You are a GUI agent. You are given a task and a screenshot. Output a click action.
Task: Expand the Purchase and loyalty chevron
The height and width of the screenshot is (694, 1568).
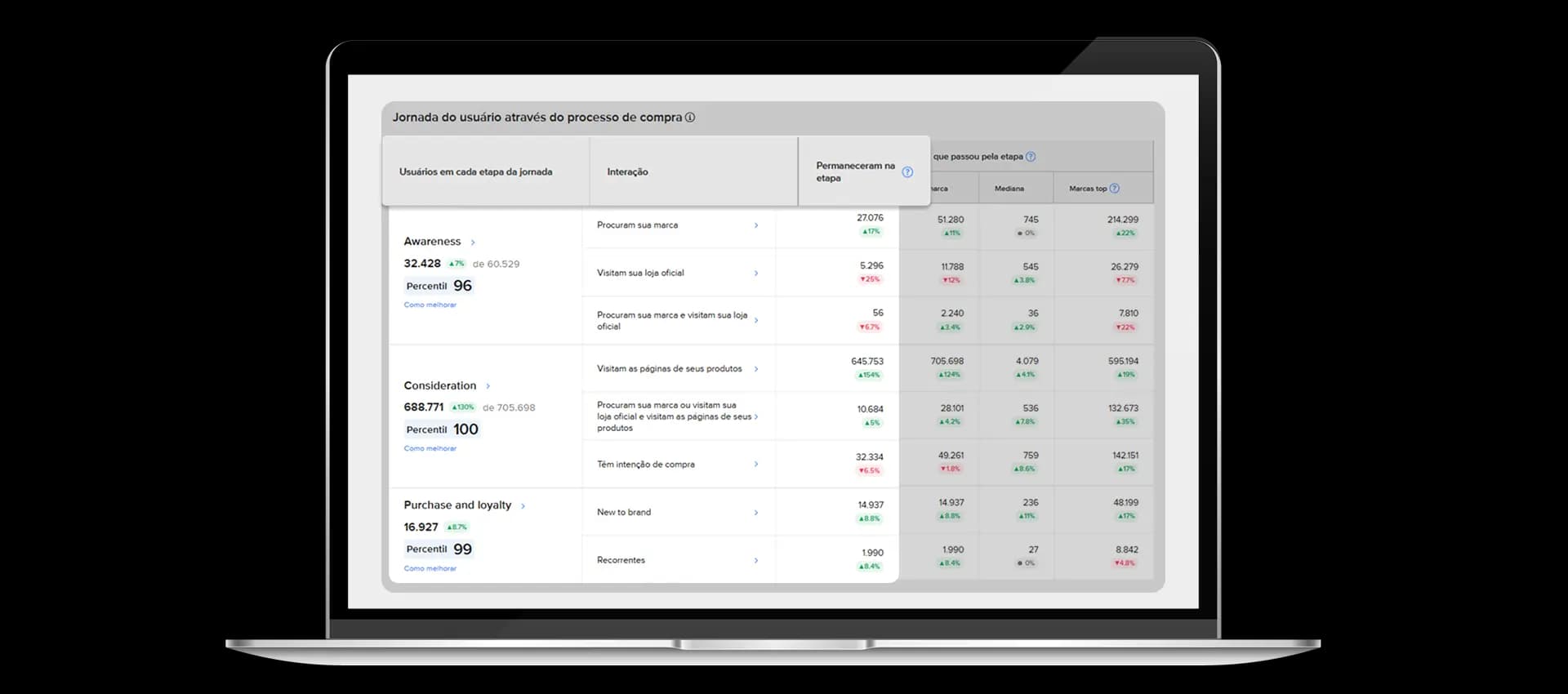[x=523, y=506]
